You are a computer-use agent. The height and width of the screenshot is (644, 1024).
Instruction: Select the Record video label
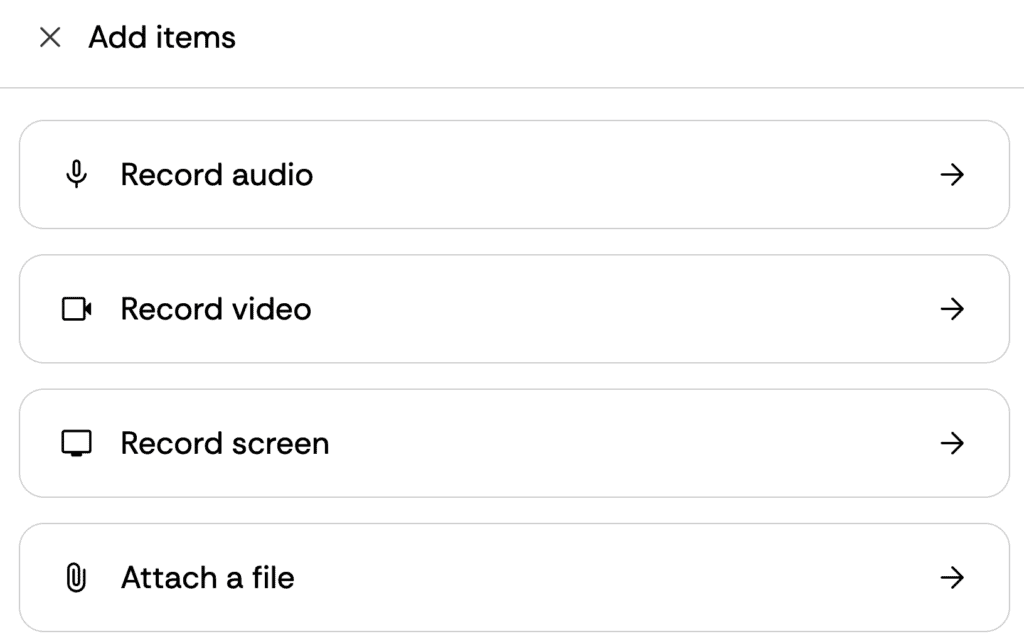(x=215, y=309)
